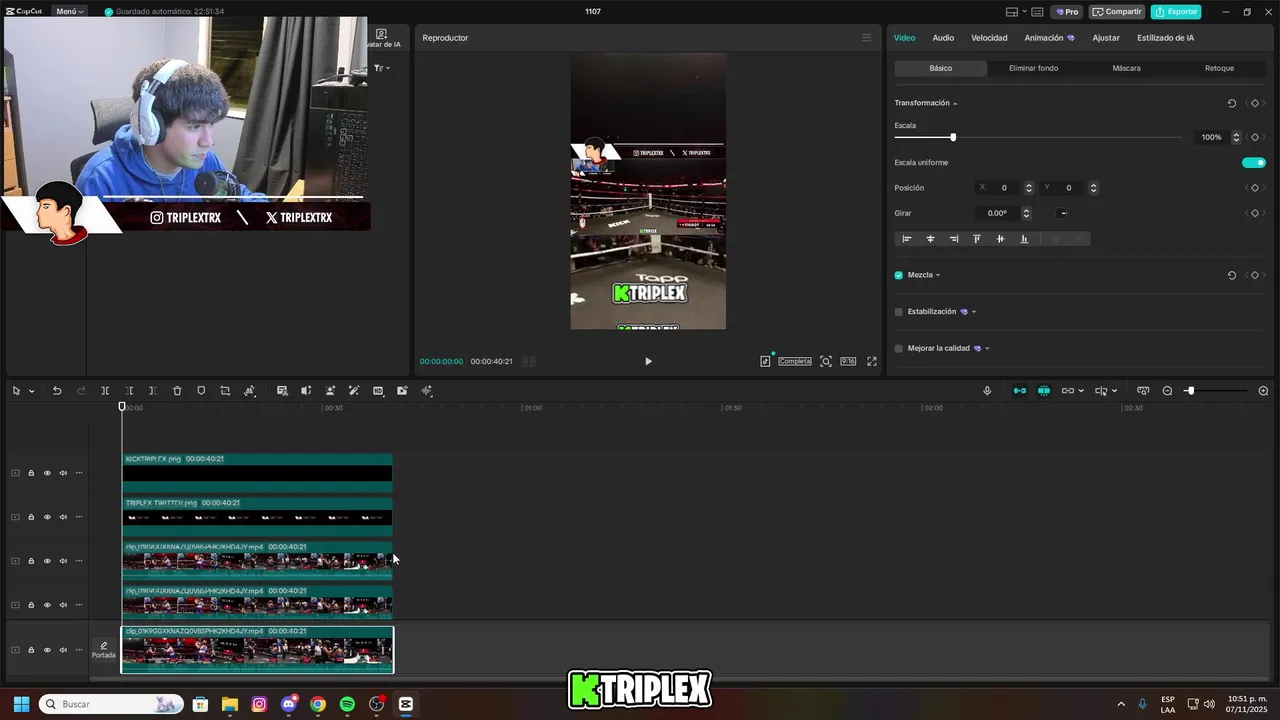Hide the KICKTRIPLEX.png track with eye icon
Screen dimensions: 1280x720
47,473
